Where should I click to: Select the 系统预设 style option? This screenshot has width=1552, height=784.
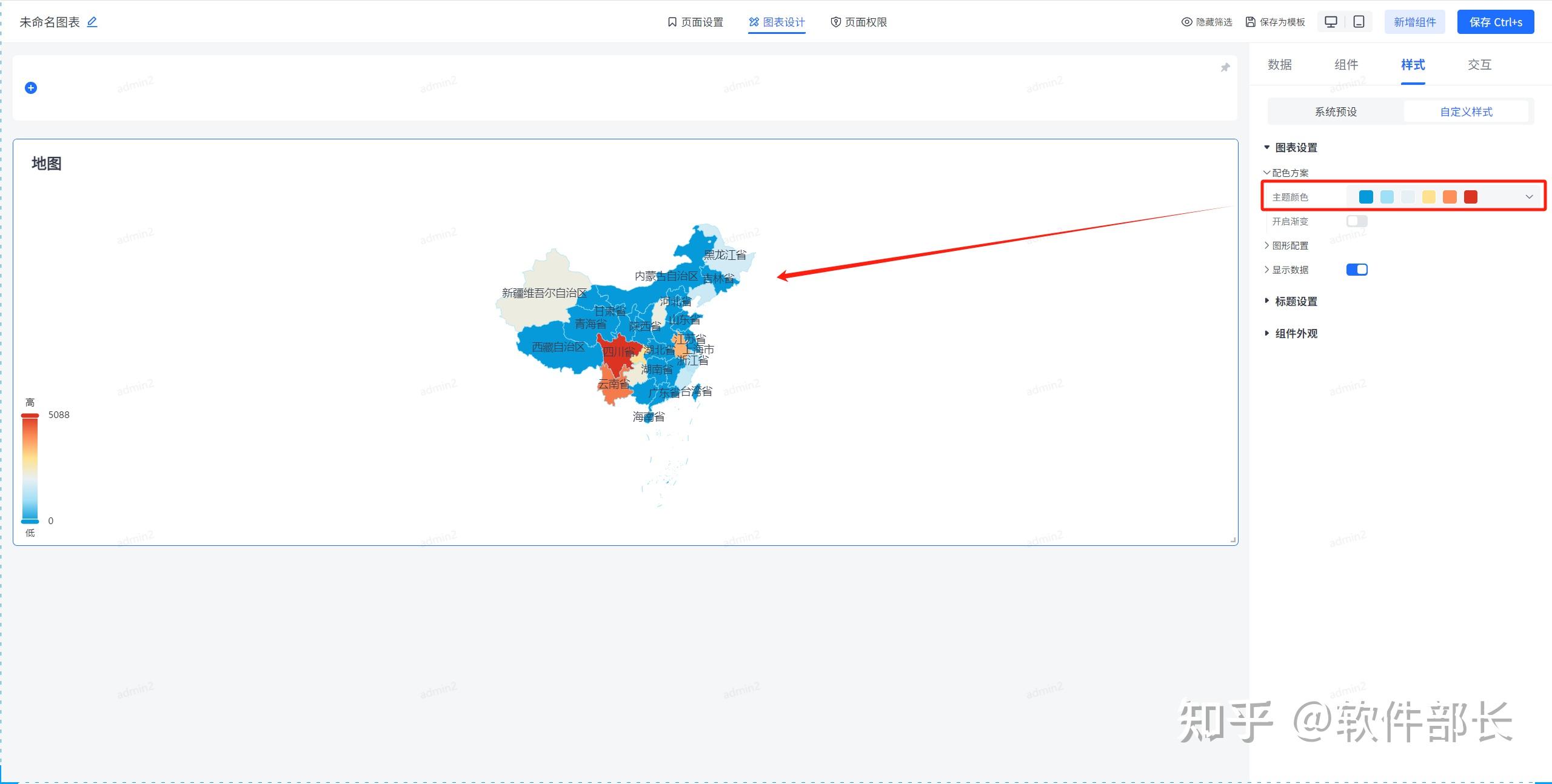1336,111
